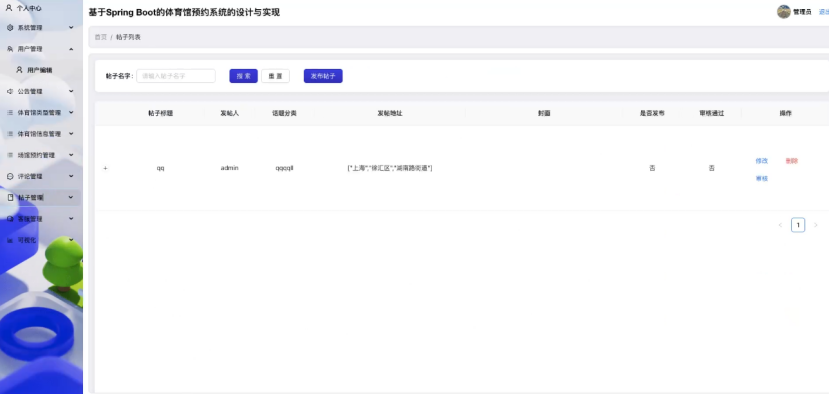Image resolution: width=829 pixels, height=394 pixels.
Task: Click the 客服管理 support icon
Action: pyautogui.click(x=10, y=218)
